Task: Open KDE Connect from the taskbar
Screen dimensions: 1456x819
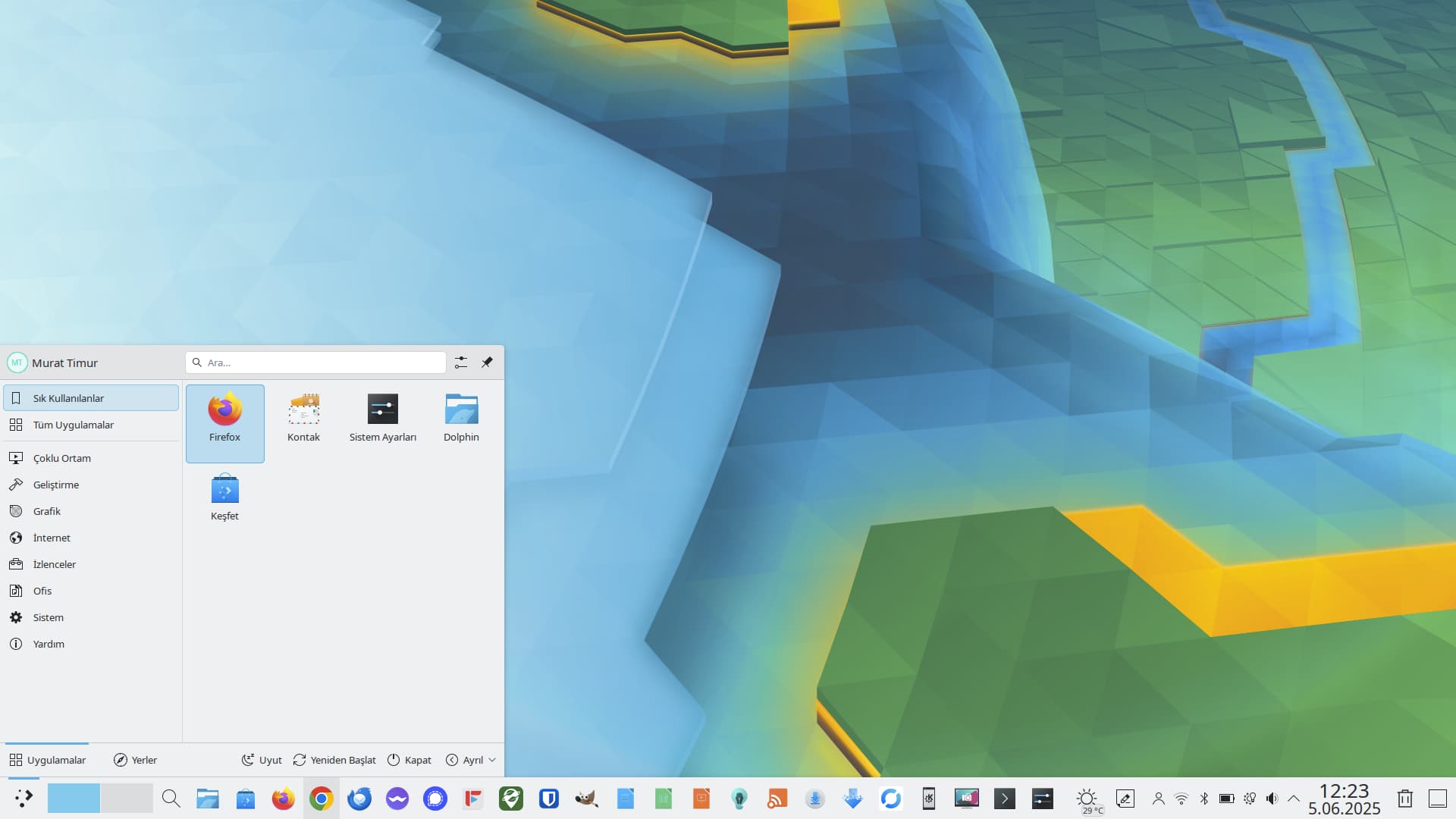Action: coord(928,799)
